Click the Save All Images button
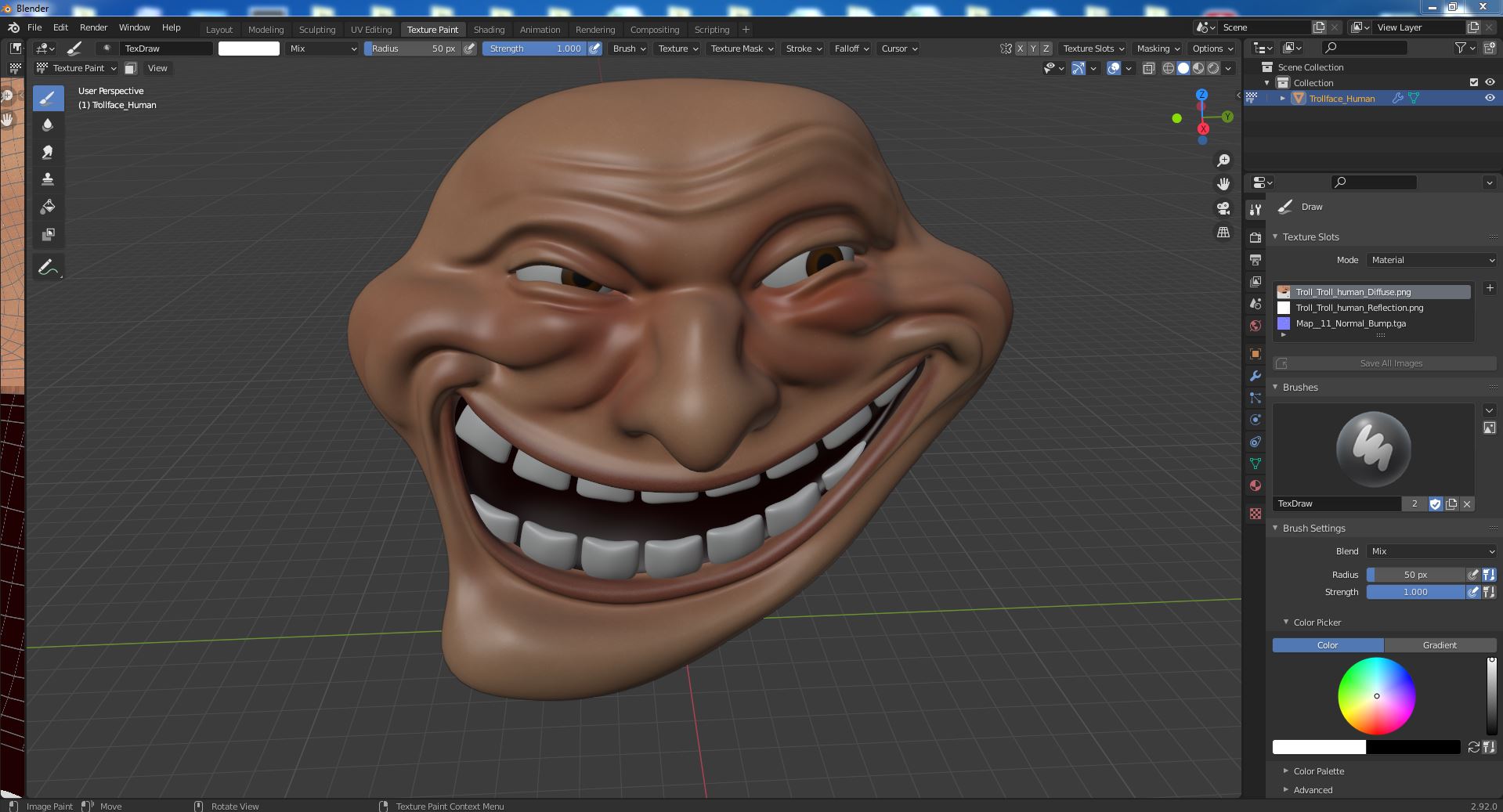Screen dimensions: 1503x812 pyautogui.click(x=1385, y=363)
